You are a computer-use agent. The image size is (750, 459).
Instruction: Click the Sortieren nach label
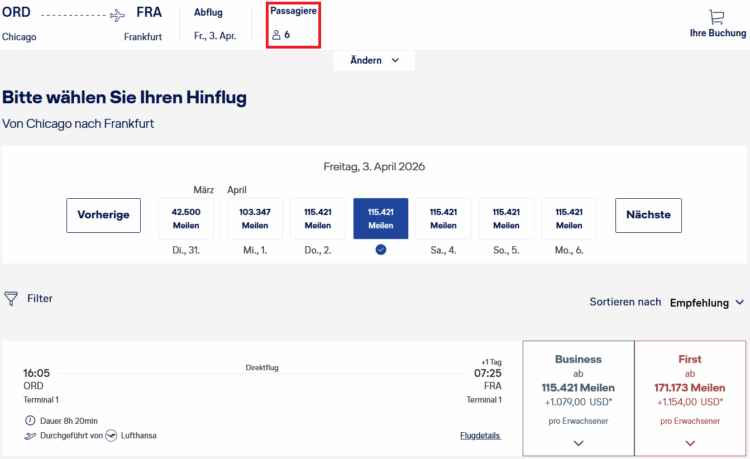(x=625, y=302)
